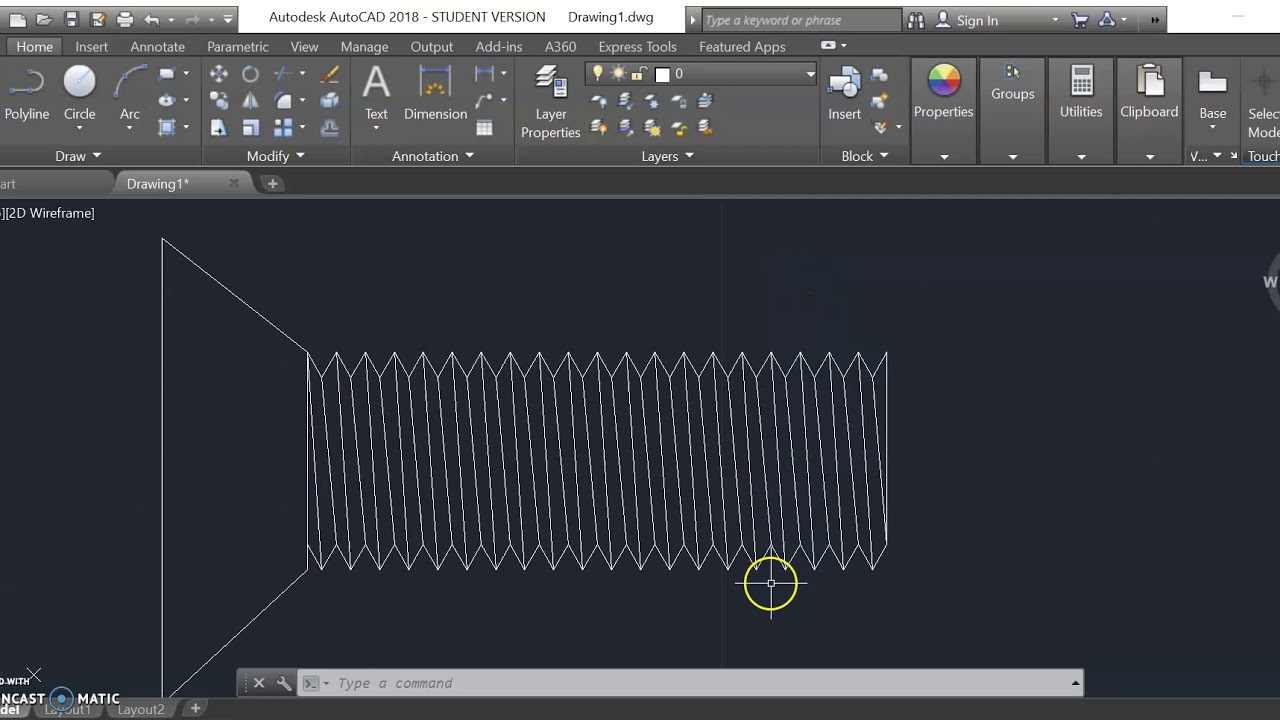Select the Text annotation tool
Image resolution: width=1280 pixels, height=720 pixels.
(376, 94)
